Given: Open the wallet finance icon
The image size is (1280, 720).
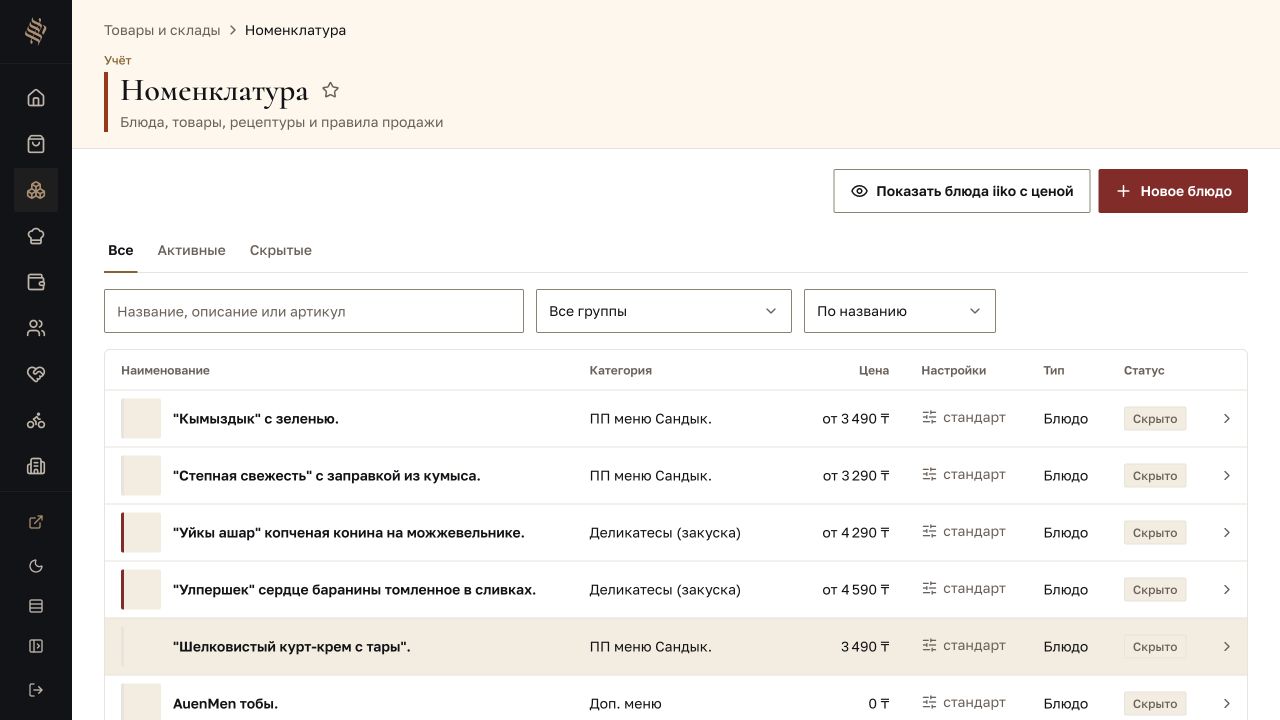Looking at the screenshot, I should tap(36, 282).
